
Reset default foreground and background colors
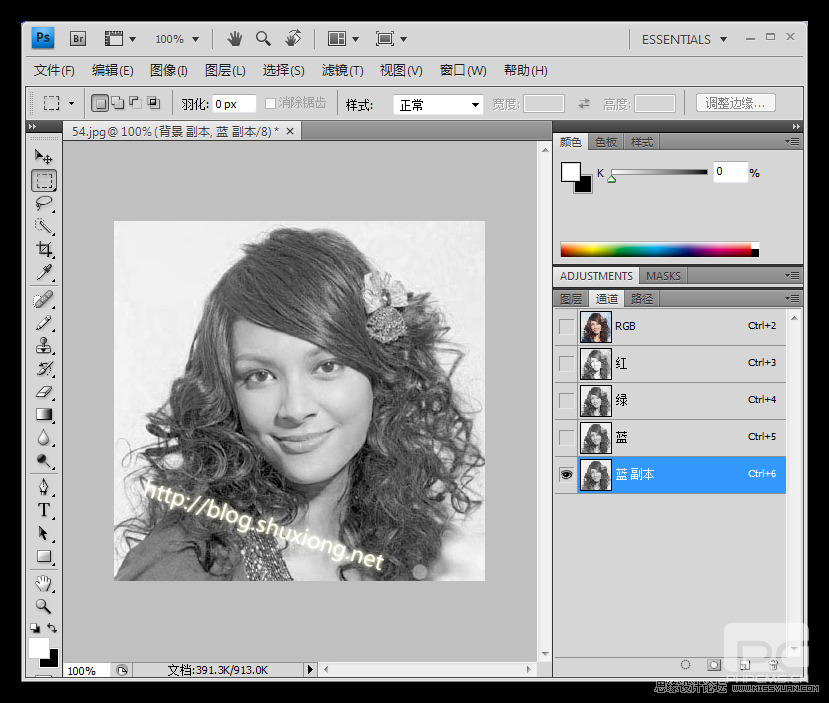[x=35, y=628]
